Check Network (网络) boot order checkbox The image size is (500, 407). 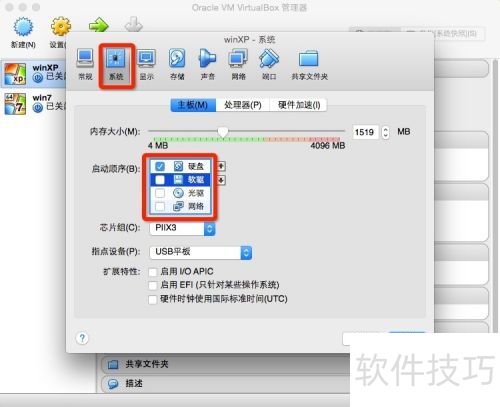160,206
